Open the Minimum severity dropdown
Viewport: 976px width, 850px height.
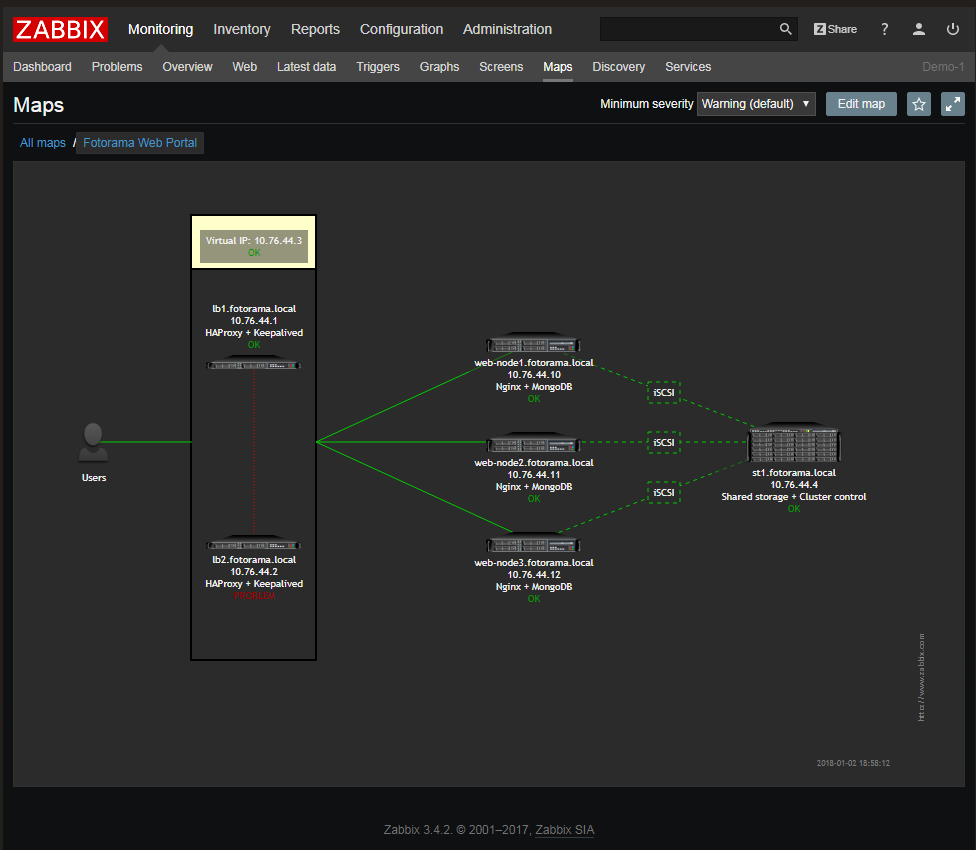(756, 104)
